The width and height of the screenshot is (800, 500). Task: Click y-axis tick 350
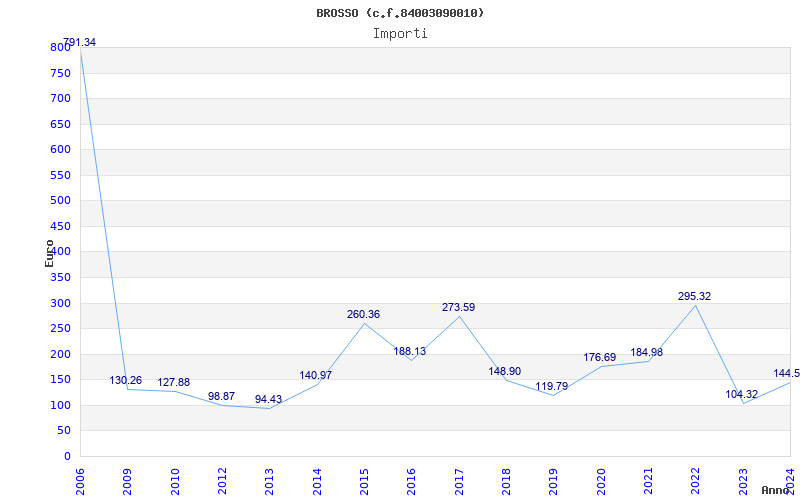pos(60,278)
